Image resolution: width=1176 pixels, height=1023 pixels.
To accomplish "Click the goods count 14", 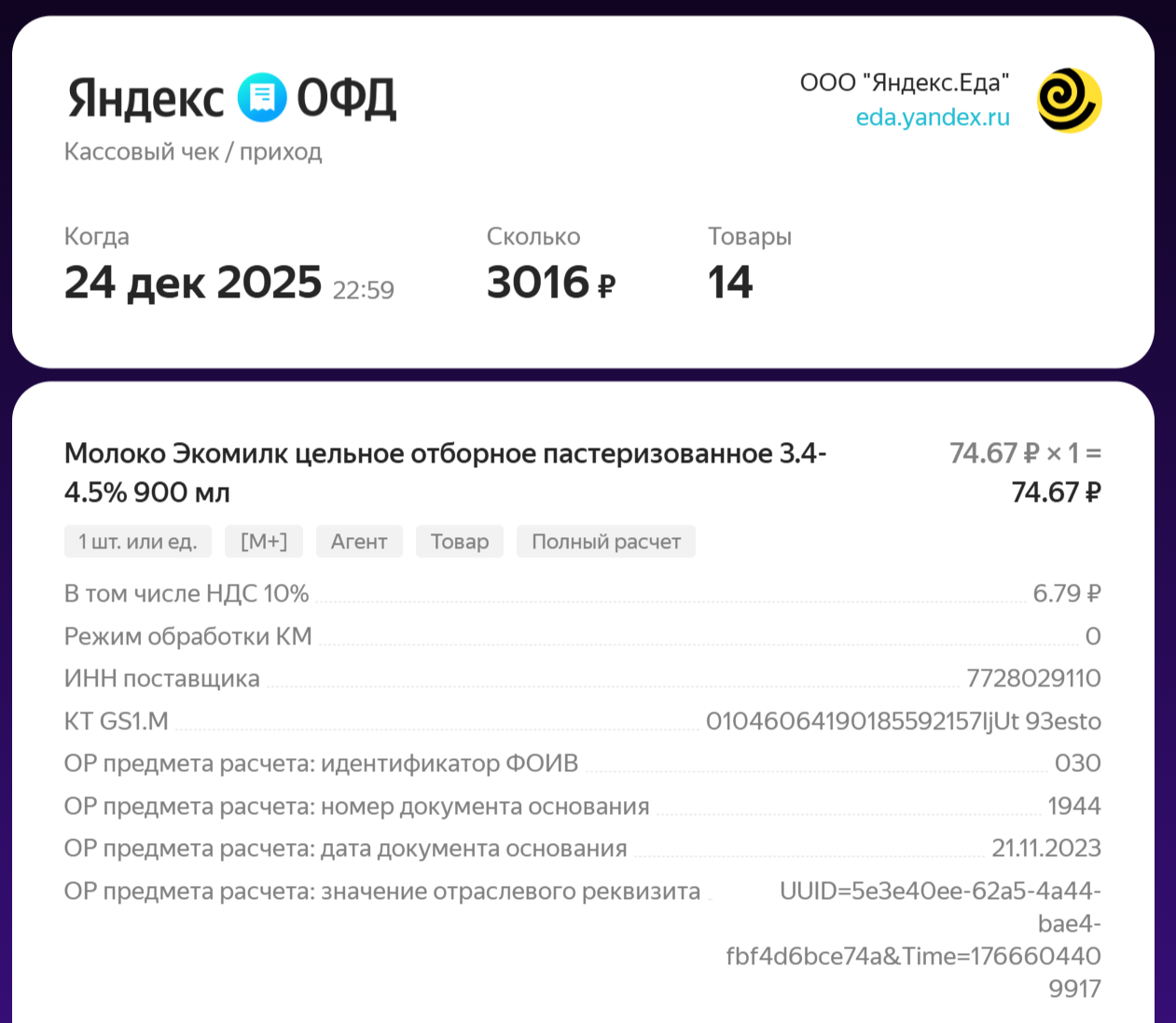I will point(729,283).
